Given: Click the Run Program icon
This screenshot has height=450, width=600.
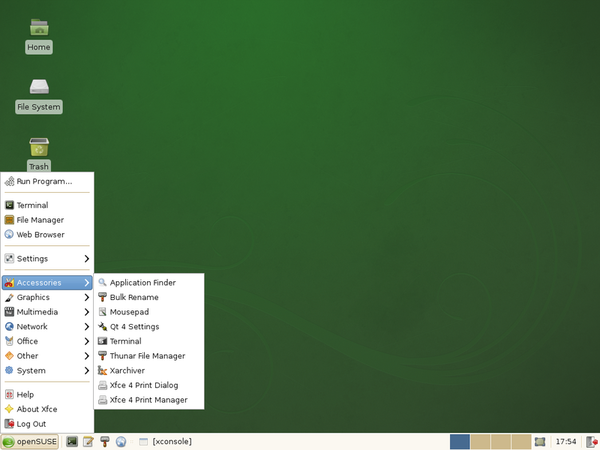Looking at the screenshot, I should [x=9, y=181].
